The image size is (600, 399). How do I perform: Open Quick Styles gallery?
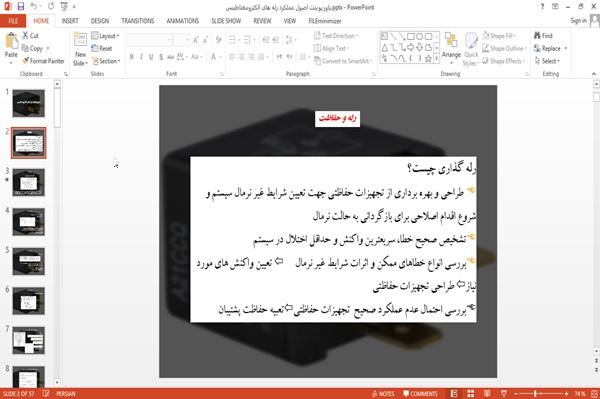[471, 50]
